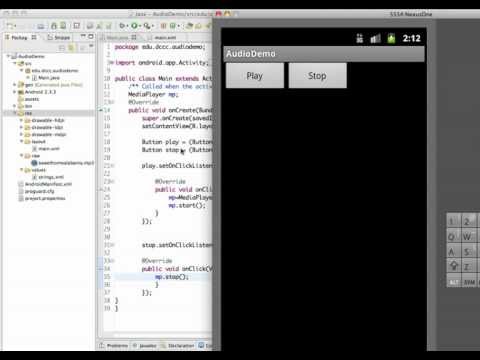Click the Open Type toolbar icon
The width and height of the screenshot is (480, 360).
[190, 26]
